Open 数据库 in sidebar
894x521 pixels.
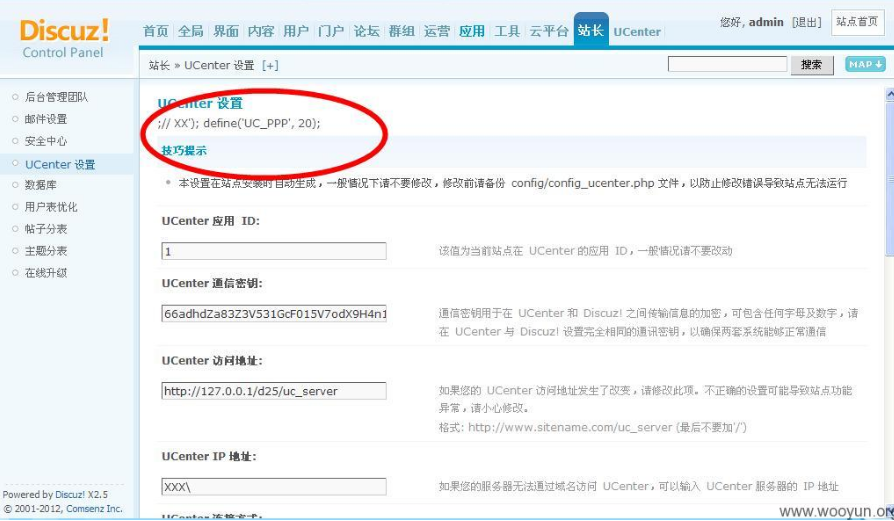[40, 185]
